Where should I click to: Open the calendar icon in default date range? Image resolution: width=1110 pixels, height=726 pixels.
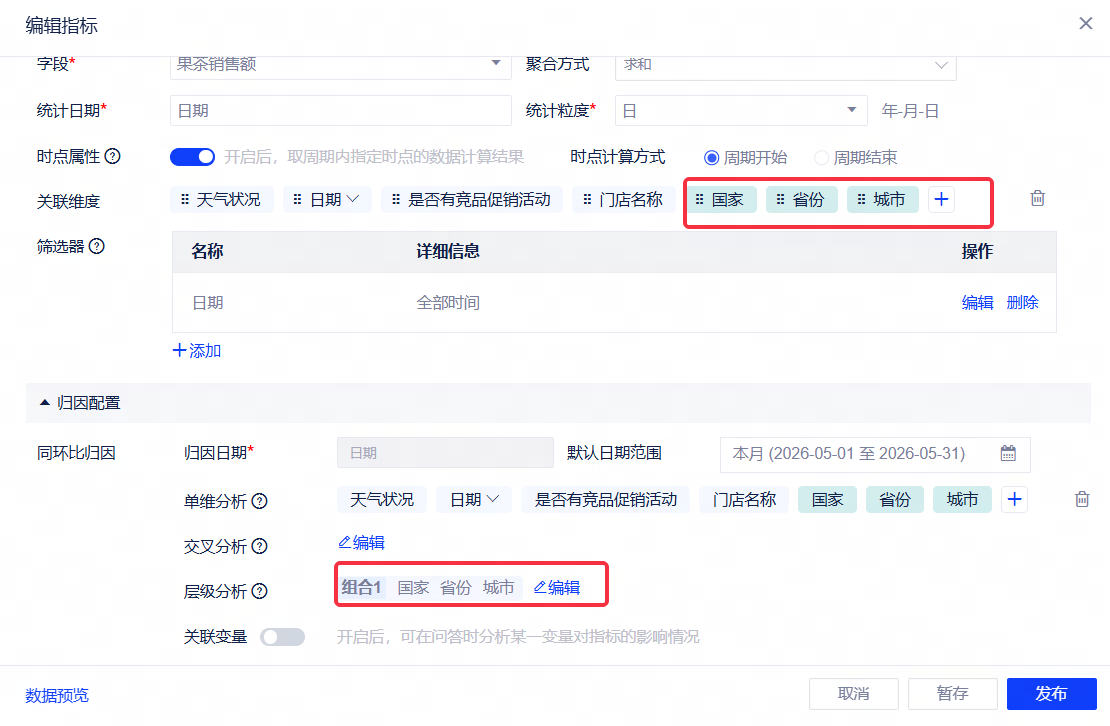pyautogui.click(x=1008, y=454)
